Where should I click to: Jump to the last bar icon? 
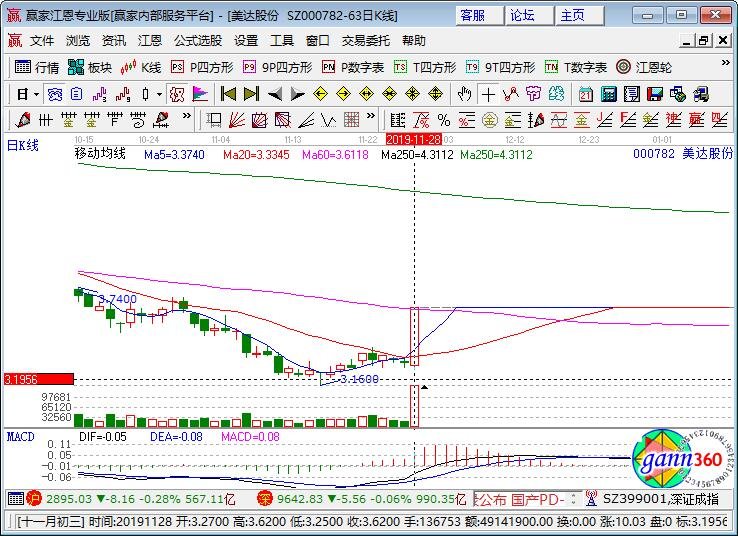point(251,95)
